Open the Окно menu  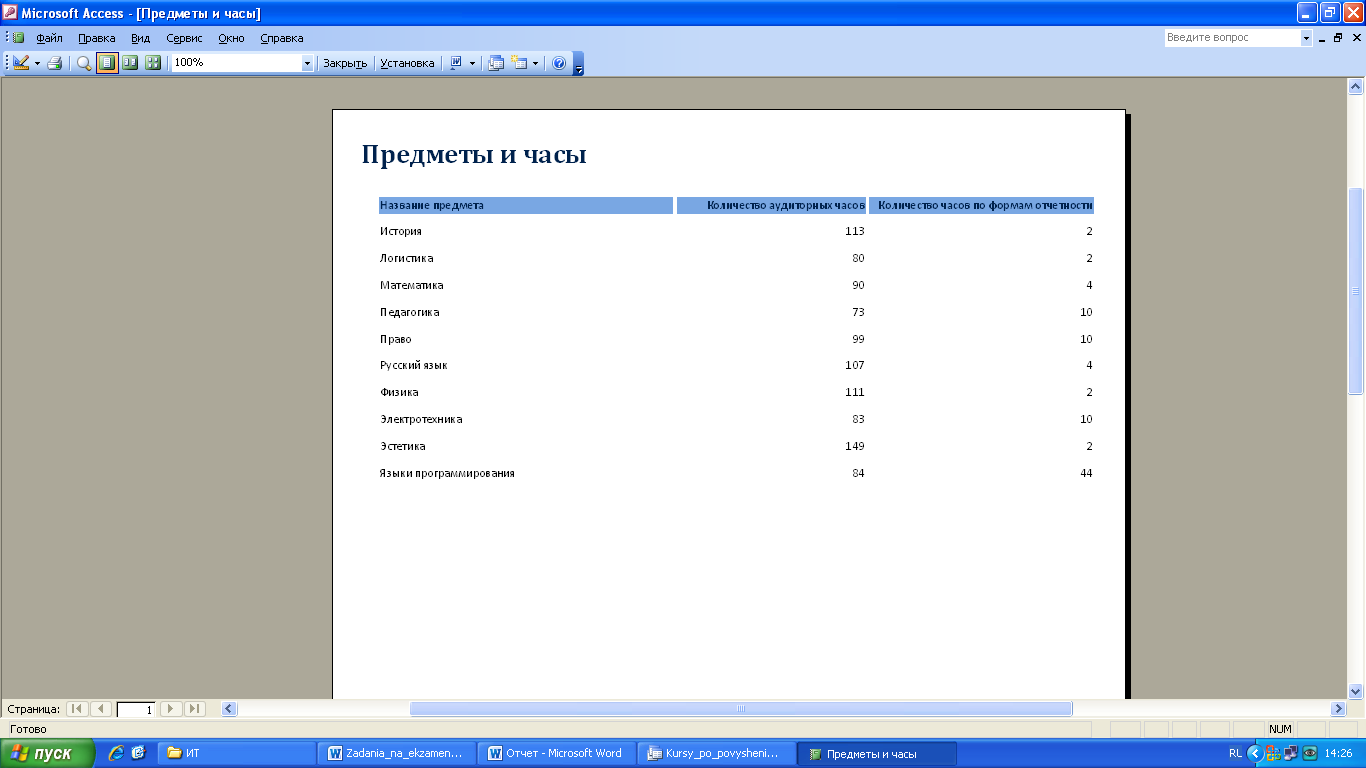click(231, 38)
